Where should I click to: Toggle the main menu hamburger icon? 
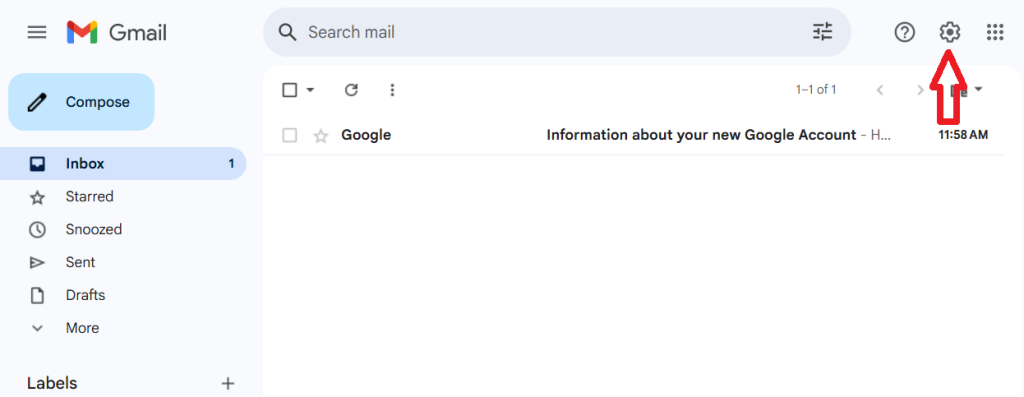pyautogui.click(x=37, y=32)
